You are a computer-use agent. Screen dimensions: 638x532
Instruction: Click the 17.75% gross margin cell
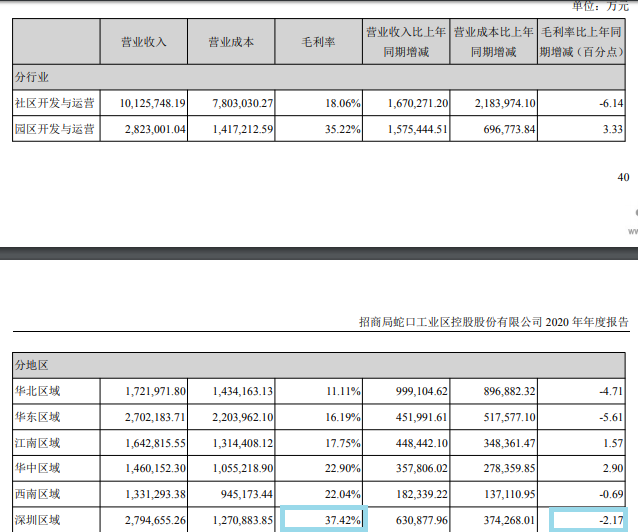tap(319, 442)
